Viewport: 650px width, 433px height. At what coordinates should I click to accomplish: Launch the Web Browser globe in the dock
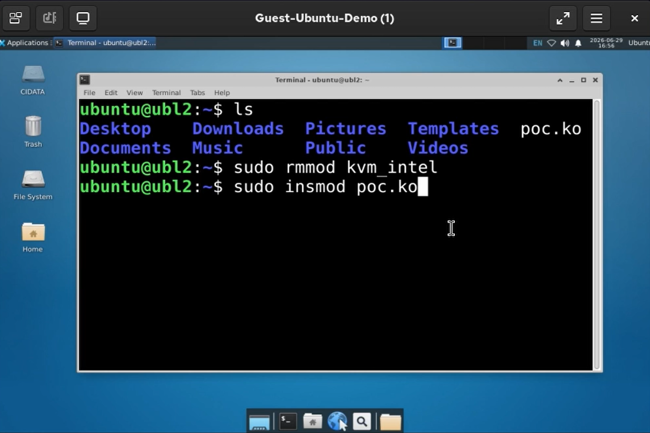tap(337, 421)
